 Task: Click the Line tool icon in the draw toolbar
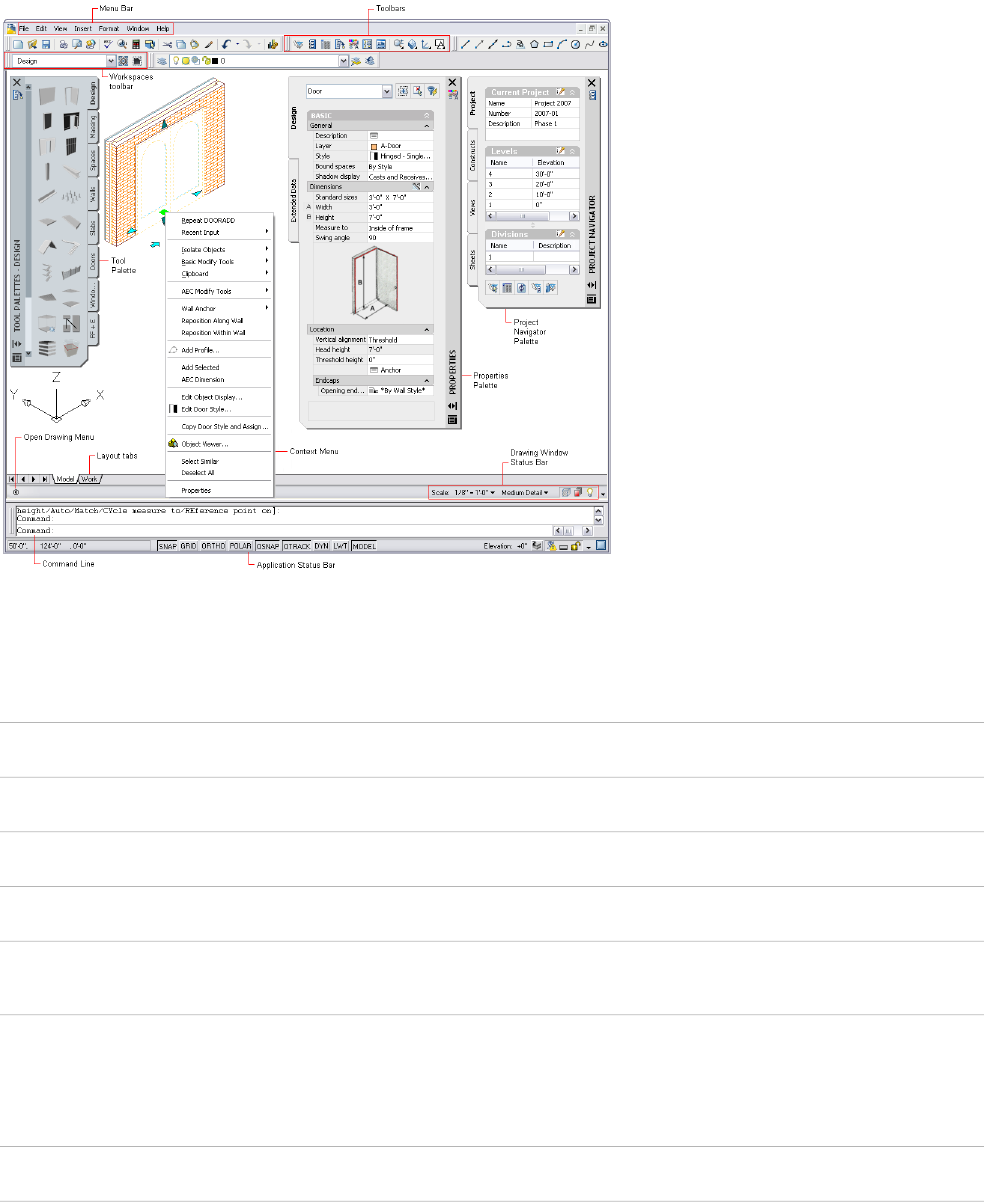point(465,44)
